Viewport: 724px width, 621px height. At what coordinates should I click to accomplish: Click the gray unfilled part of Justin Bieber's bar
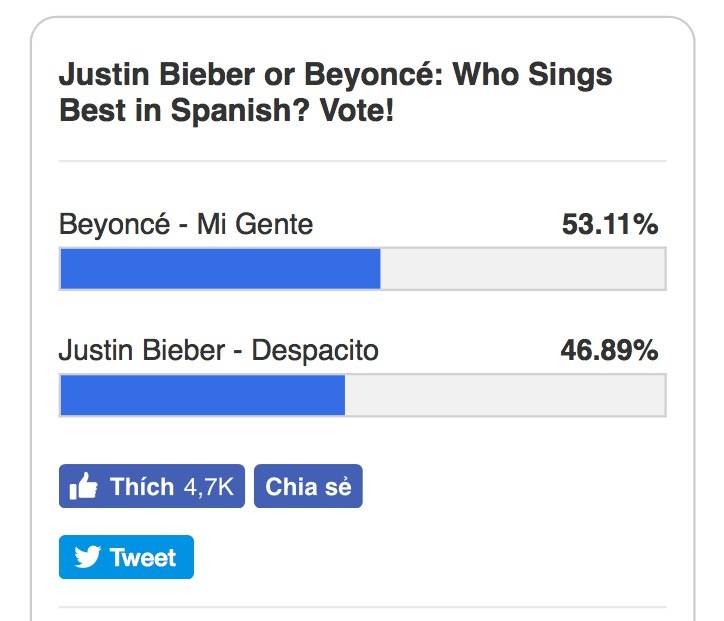(x=504, y=395)
